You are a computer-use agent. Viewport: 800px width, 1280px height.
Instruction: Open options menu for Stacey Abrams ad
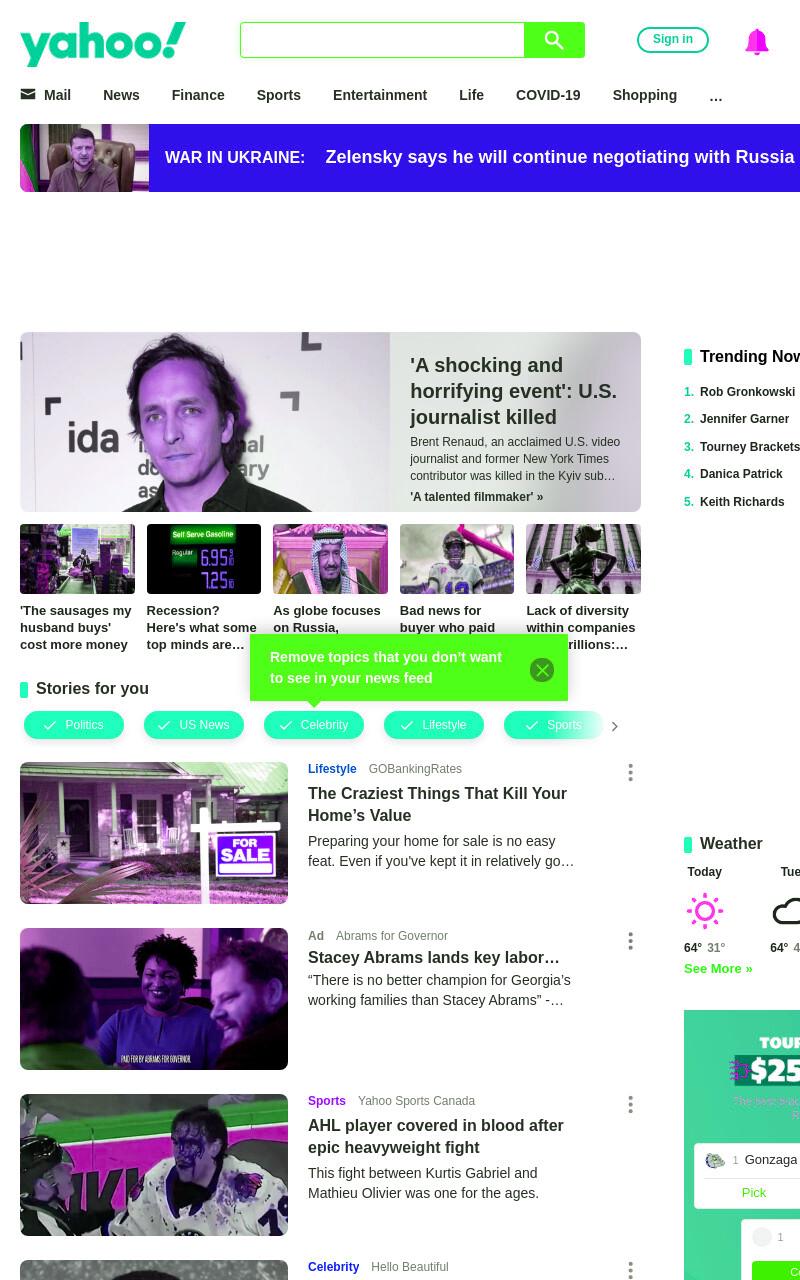(630, 941)
